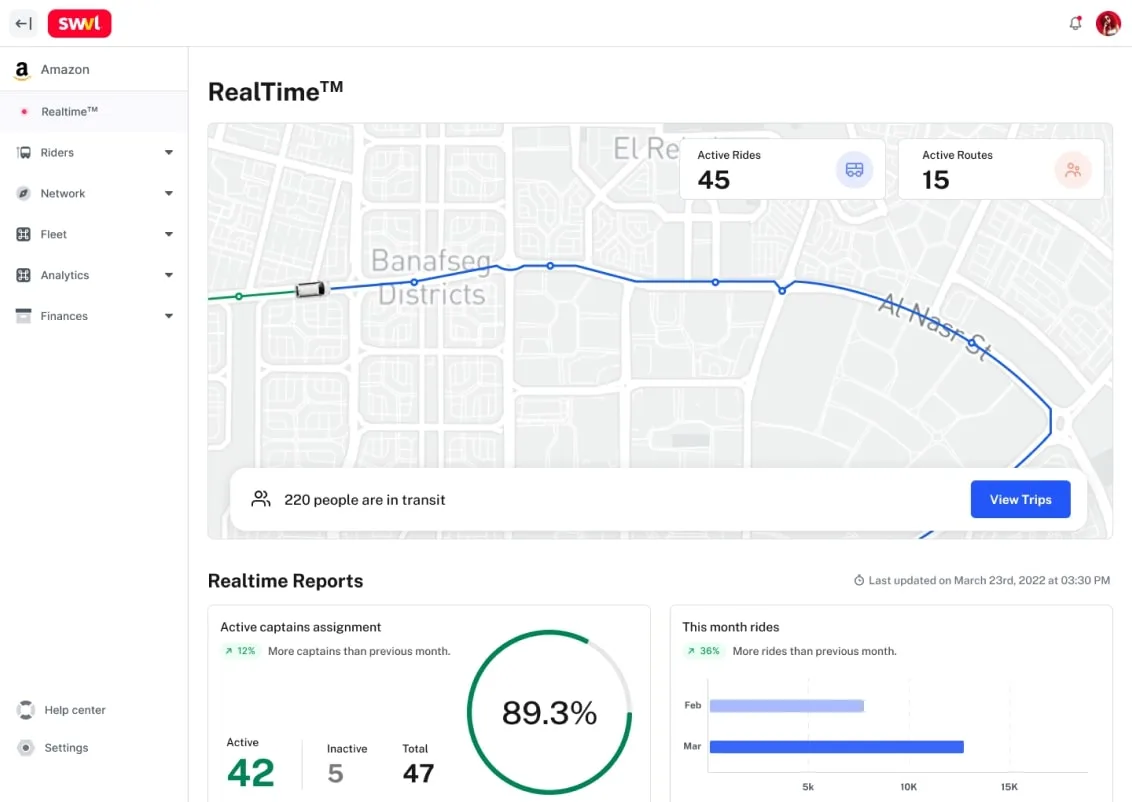Image resolution: width=1132 pixels, height=802 pixels.
Task: Open the Help center
Action: [x=74, y=710]
